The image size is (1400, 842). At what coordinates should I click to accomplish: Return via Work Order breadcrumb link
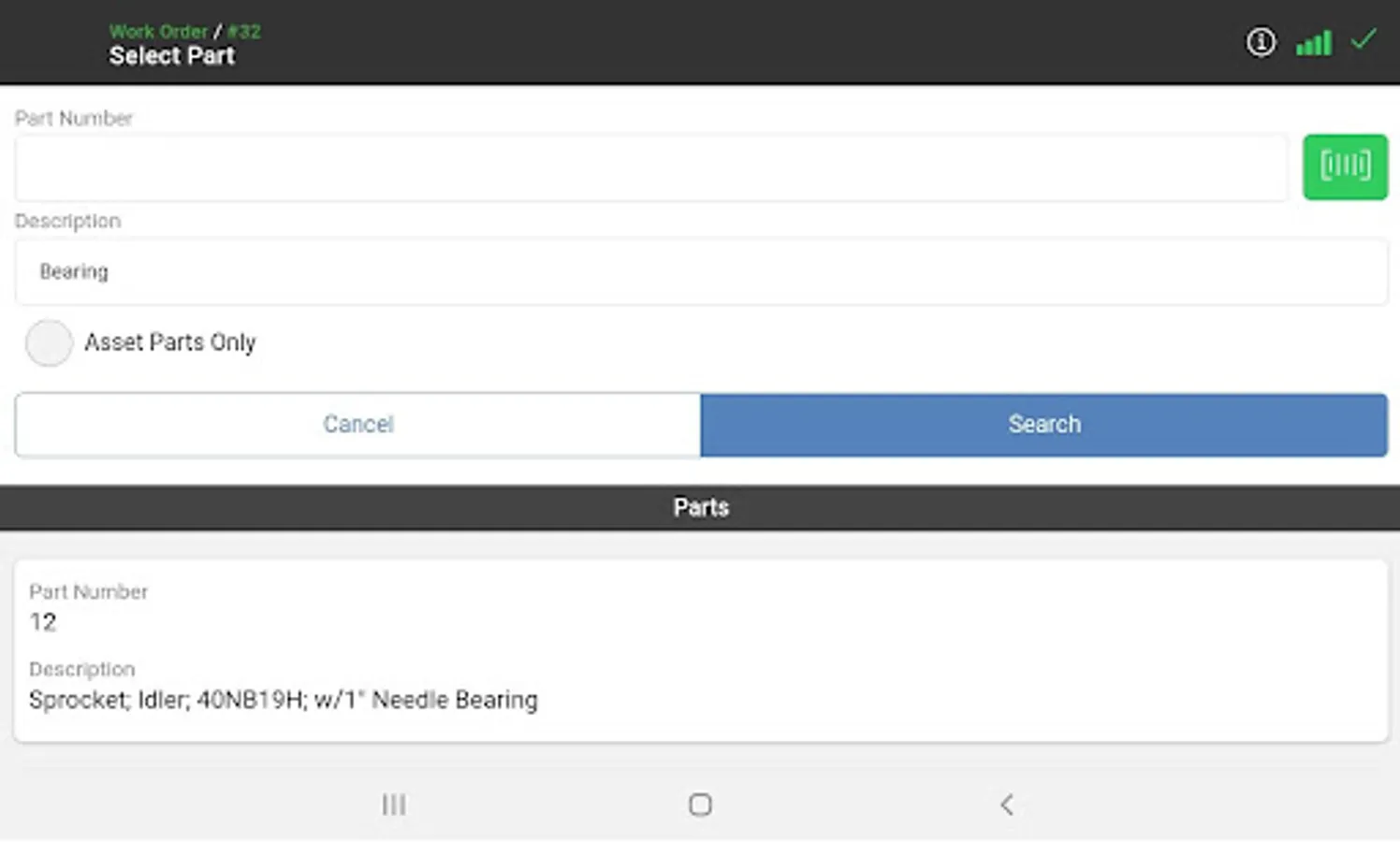(157, 31)
